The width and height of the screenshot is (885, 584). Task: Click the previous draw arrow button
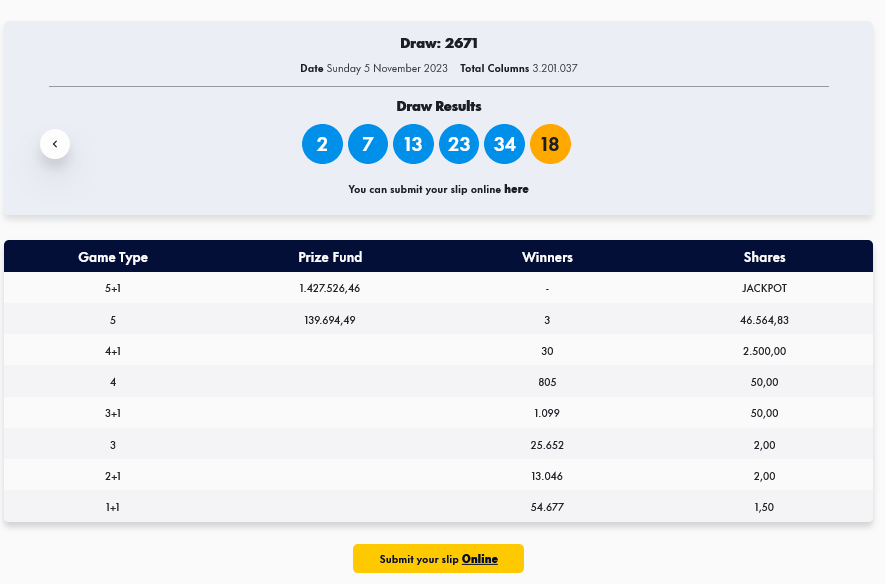click(x=55, y=144)
